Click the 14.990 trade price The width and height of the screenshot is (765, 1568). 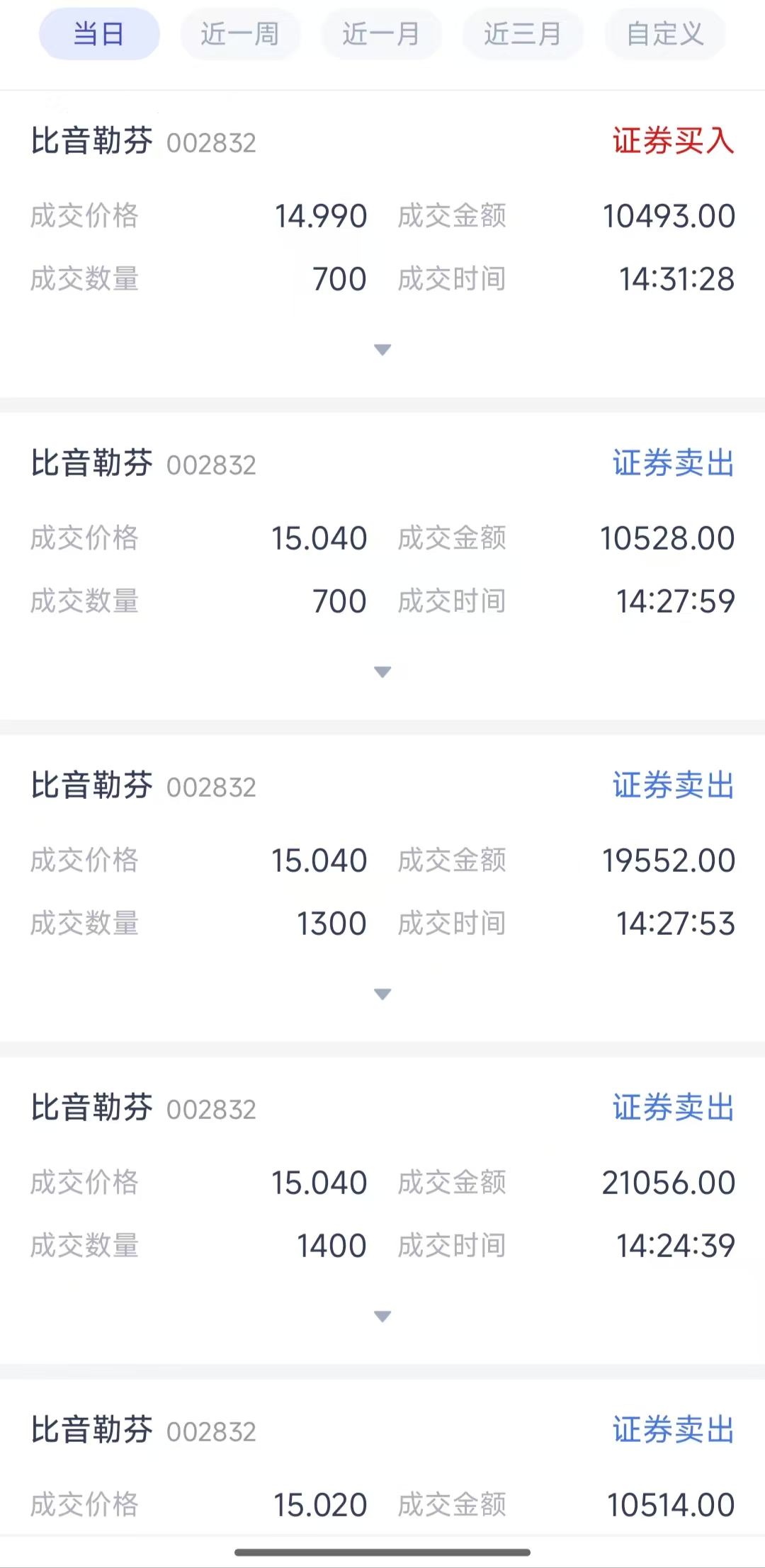coord(321,216)
